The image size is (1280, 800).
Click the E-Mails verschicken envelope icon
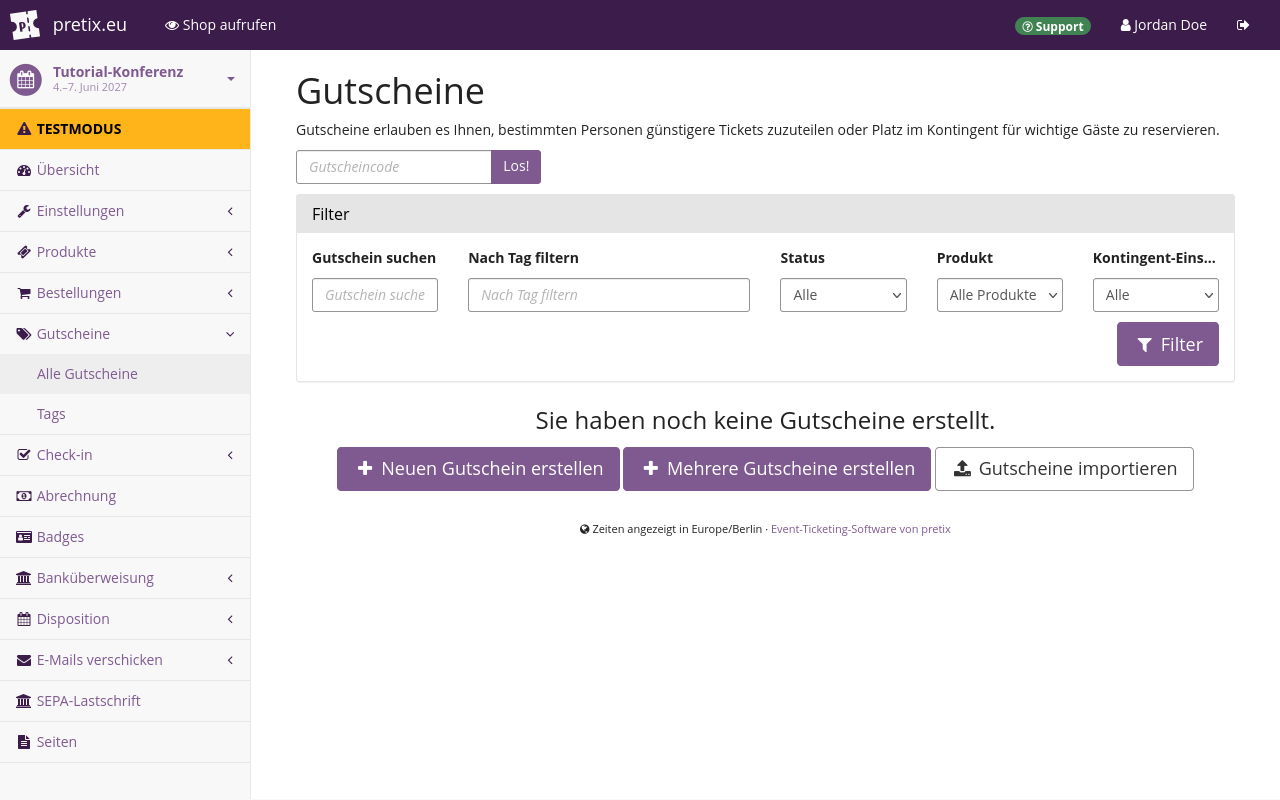24,660
